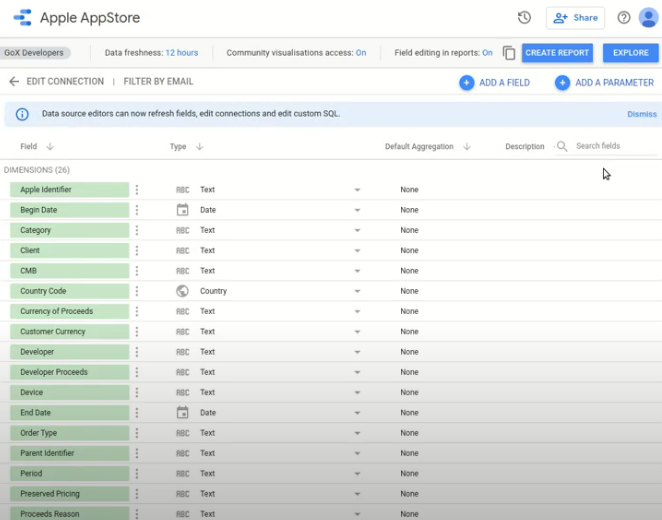This screenshot has height=520, width=662.
Task: Expand type dropdown for Apple Identifier
Action: click(357, 190)
